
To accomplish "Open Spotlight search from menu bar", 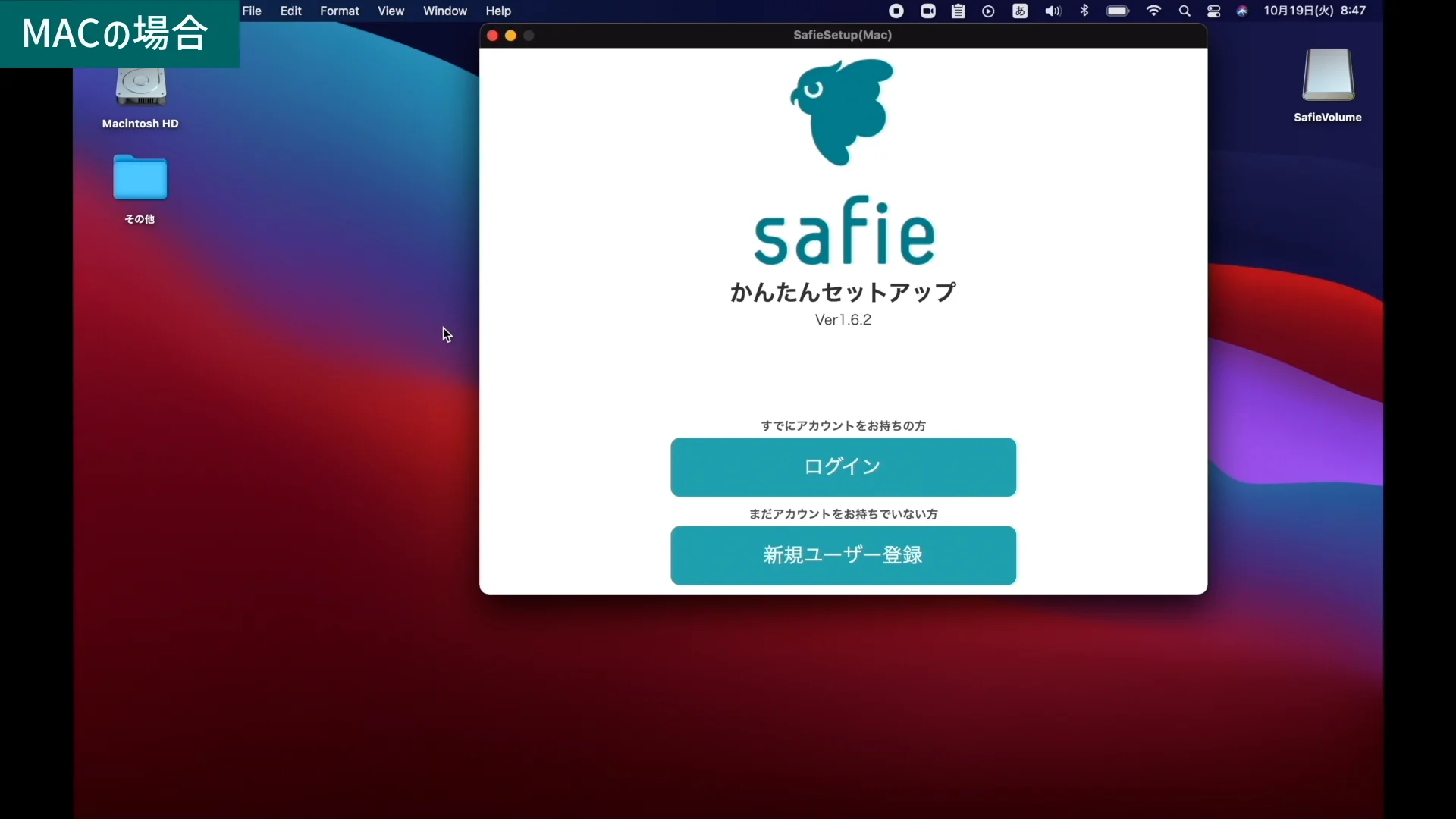I will click(1184, 11).
